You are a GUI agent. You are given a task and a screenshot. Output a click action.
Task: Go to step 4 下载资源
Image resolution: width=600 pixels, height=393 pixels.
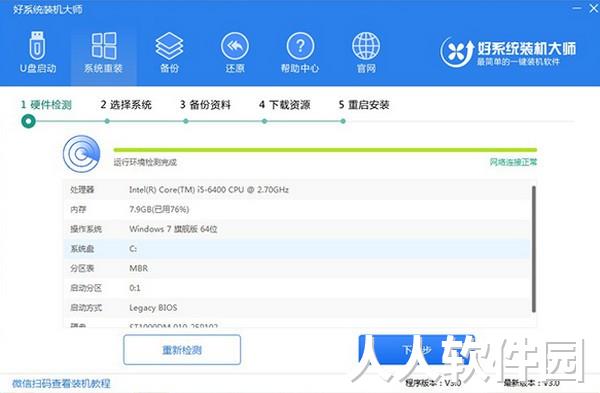click(x=285, y=104)
